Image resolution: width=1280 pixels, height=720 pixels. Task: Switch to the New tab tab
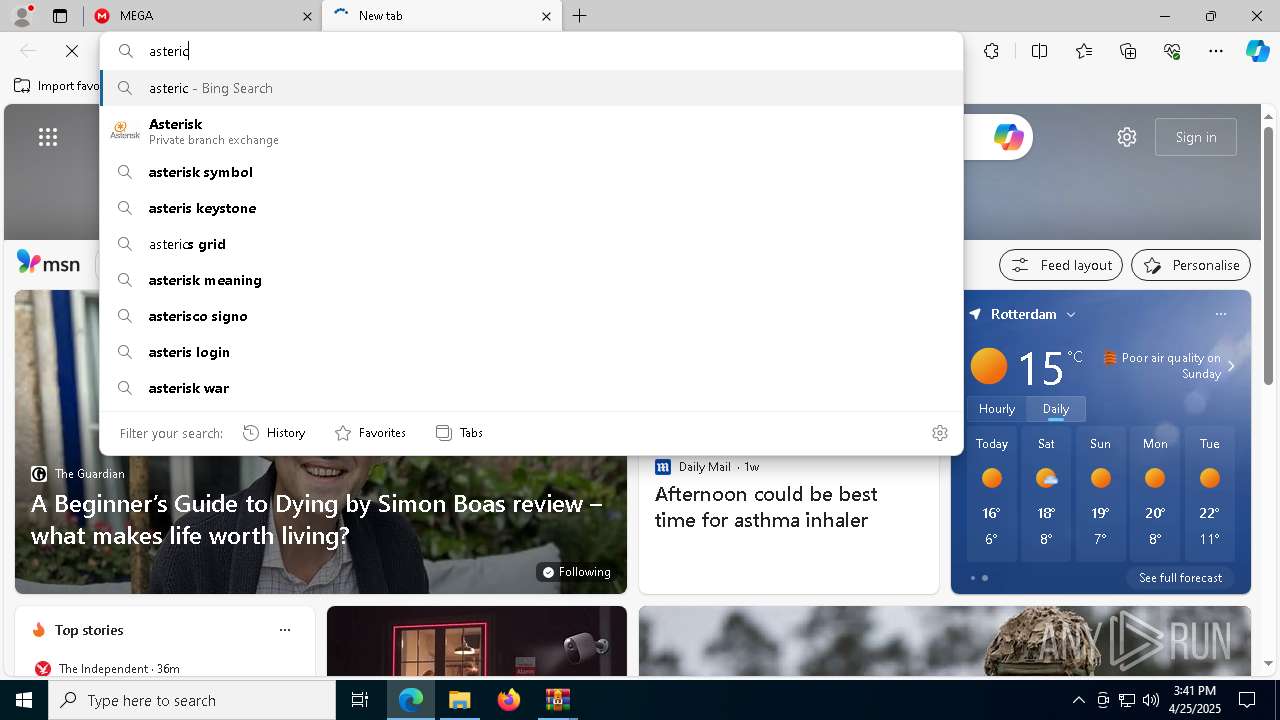click(x=442, y=16)
